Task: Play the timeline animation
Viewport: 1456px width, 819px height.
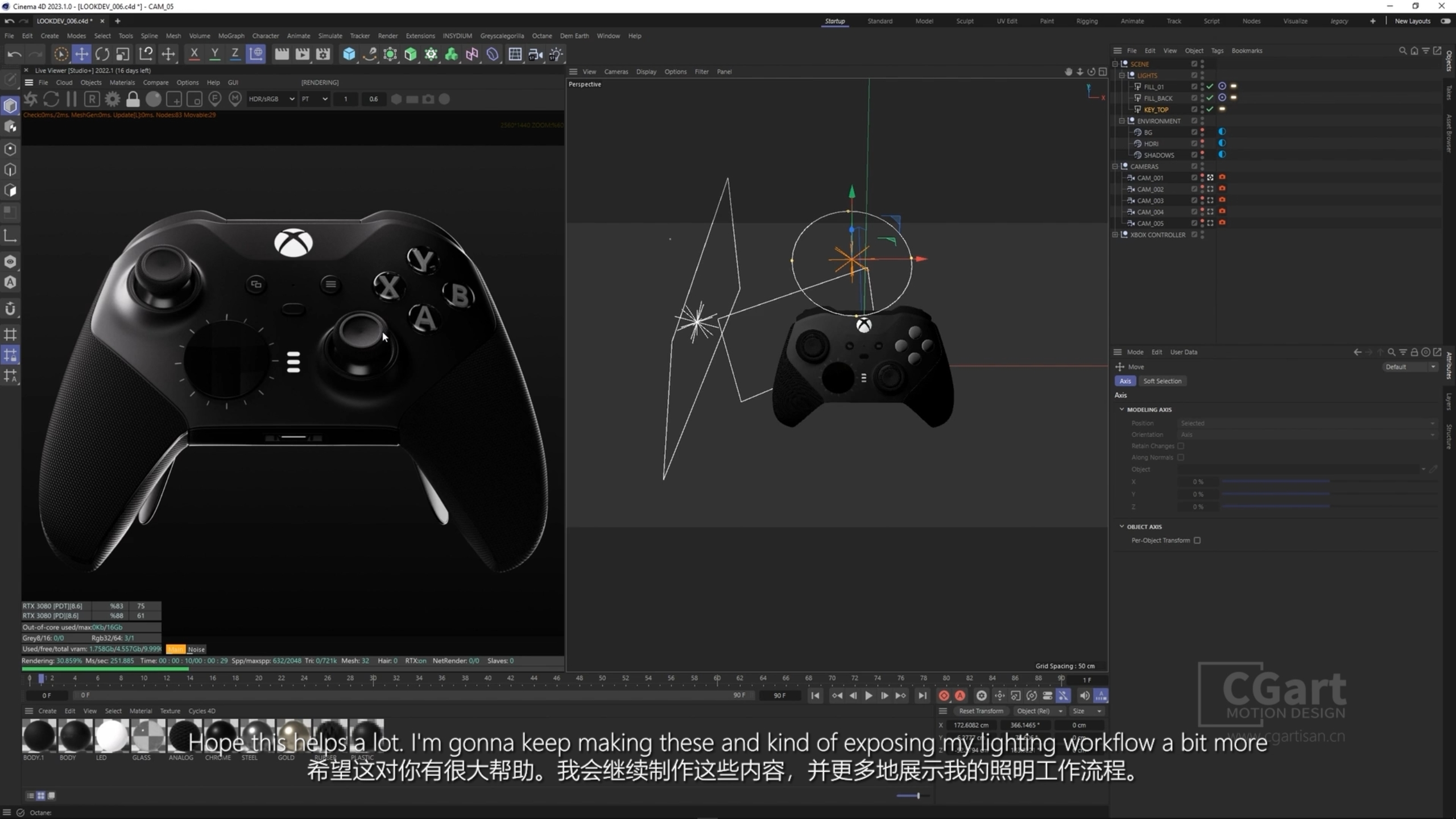Action: tap(868, 696)
